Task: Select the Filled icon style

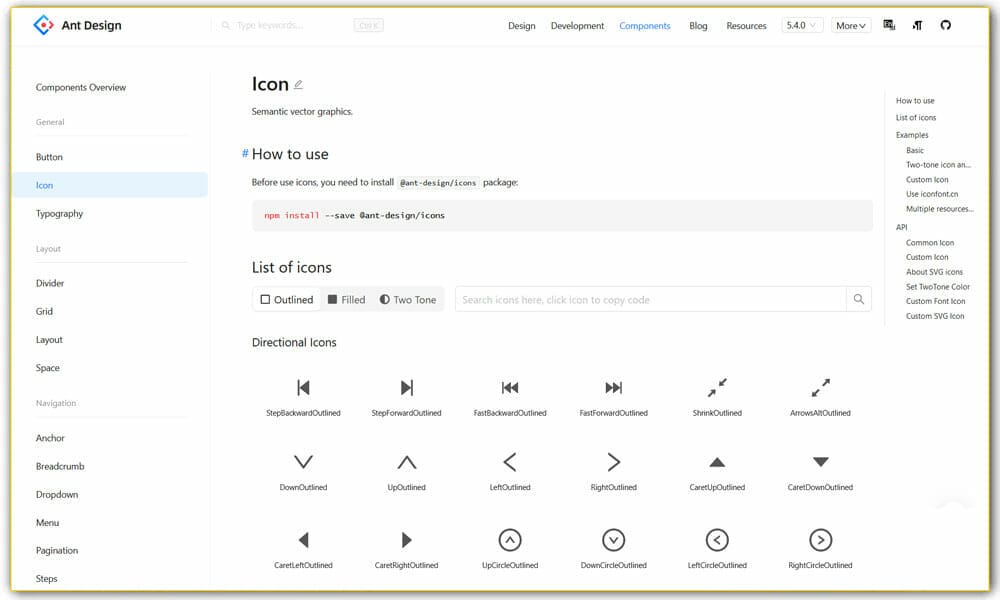Action: coord(346,299)
